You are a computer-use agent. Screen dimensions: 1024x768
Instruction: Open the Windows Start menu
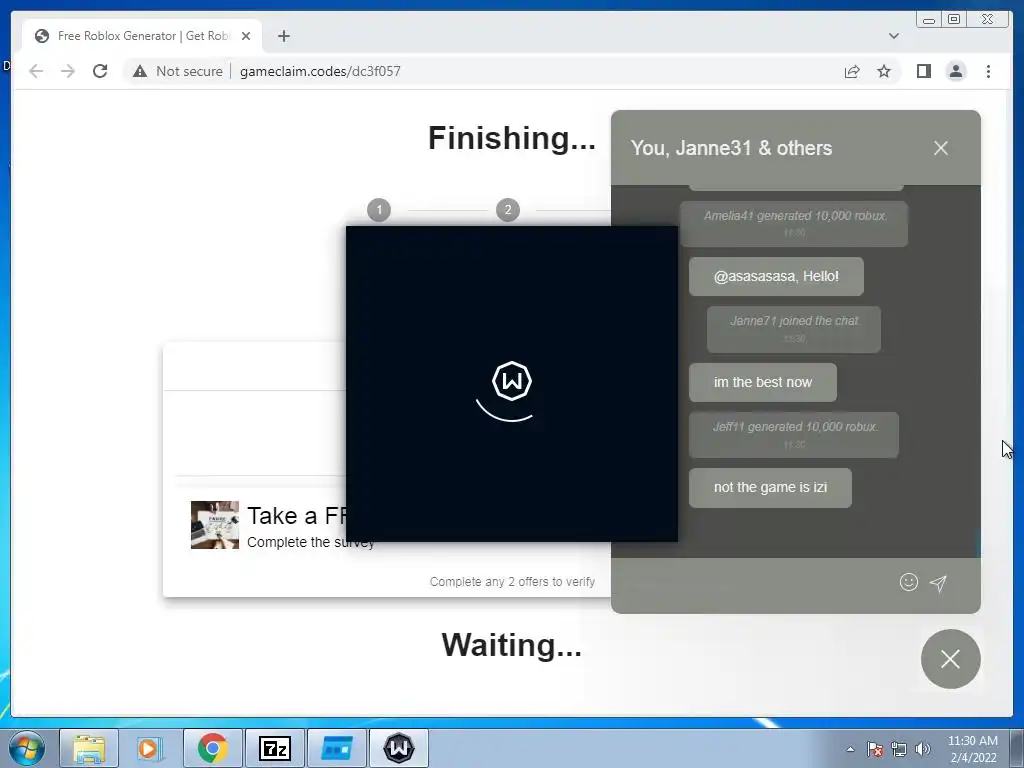point(27,748)
